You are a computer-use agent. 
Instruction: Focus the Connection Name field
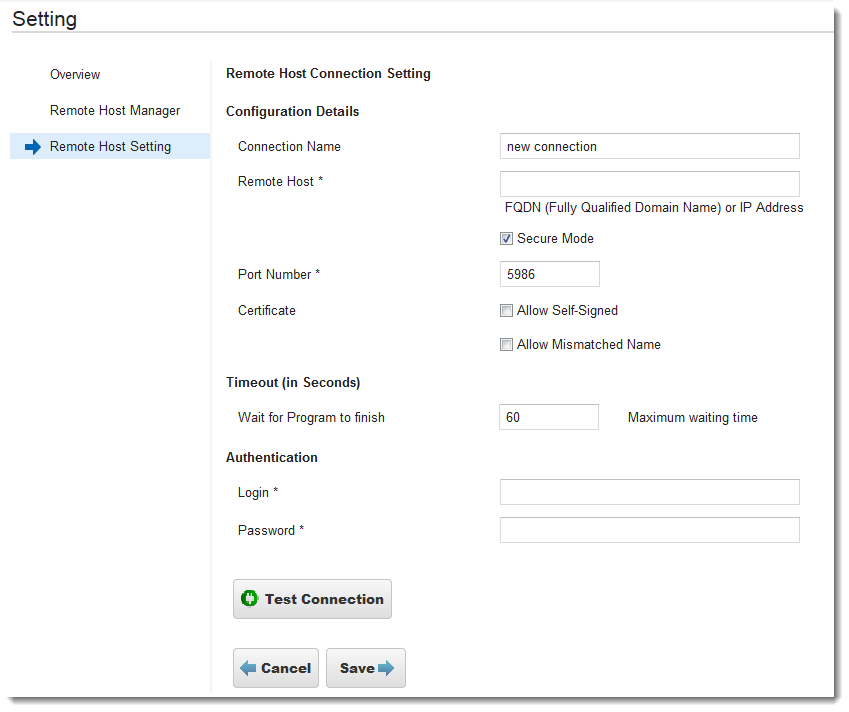pyautogui.click(x=650, y=146)
